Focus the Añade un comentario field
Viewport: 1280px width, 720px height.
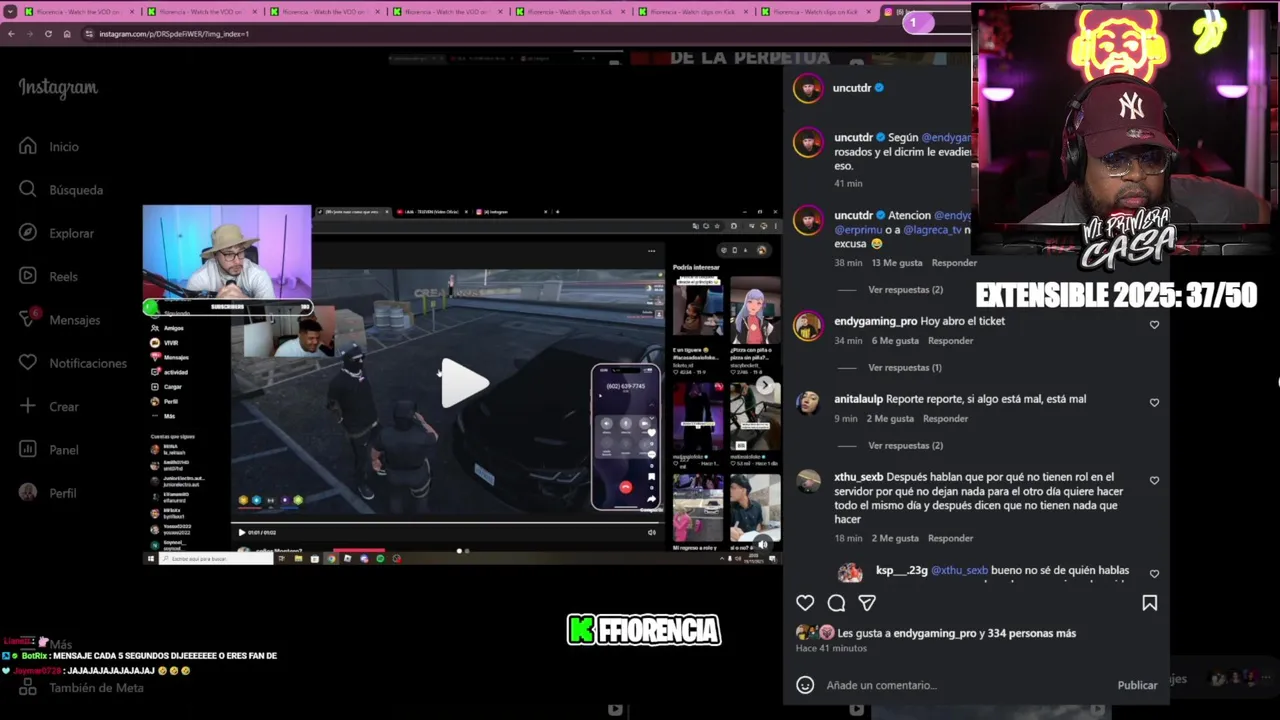point(965,686)
